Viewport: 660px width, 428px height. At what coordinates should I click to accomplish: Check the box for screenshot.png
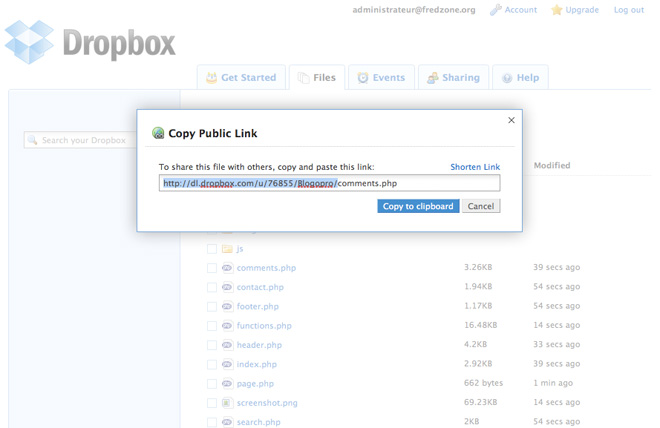pos(212,403)
